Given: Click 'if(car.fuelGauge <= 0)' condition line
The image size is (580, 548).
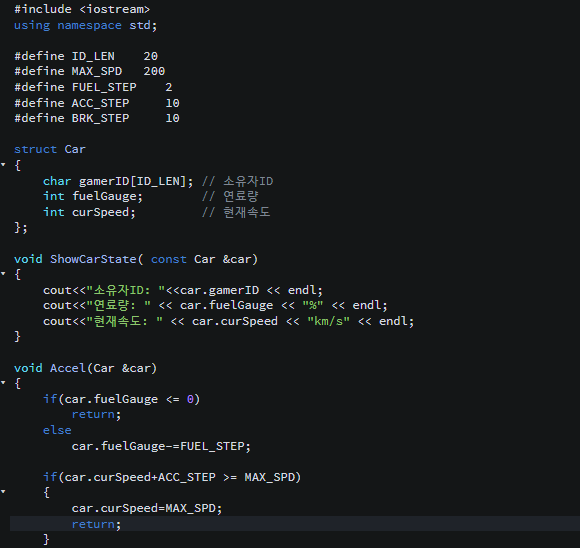Looking at the screenshot, I should (122, 399).
